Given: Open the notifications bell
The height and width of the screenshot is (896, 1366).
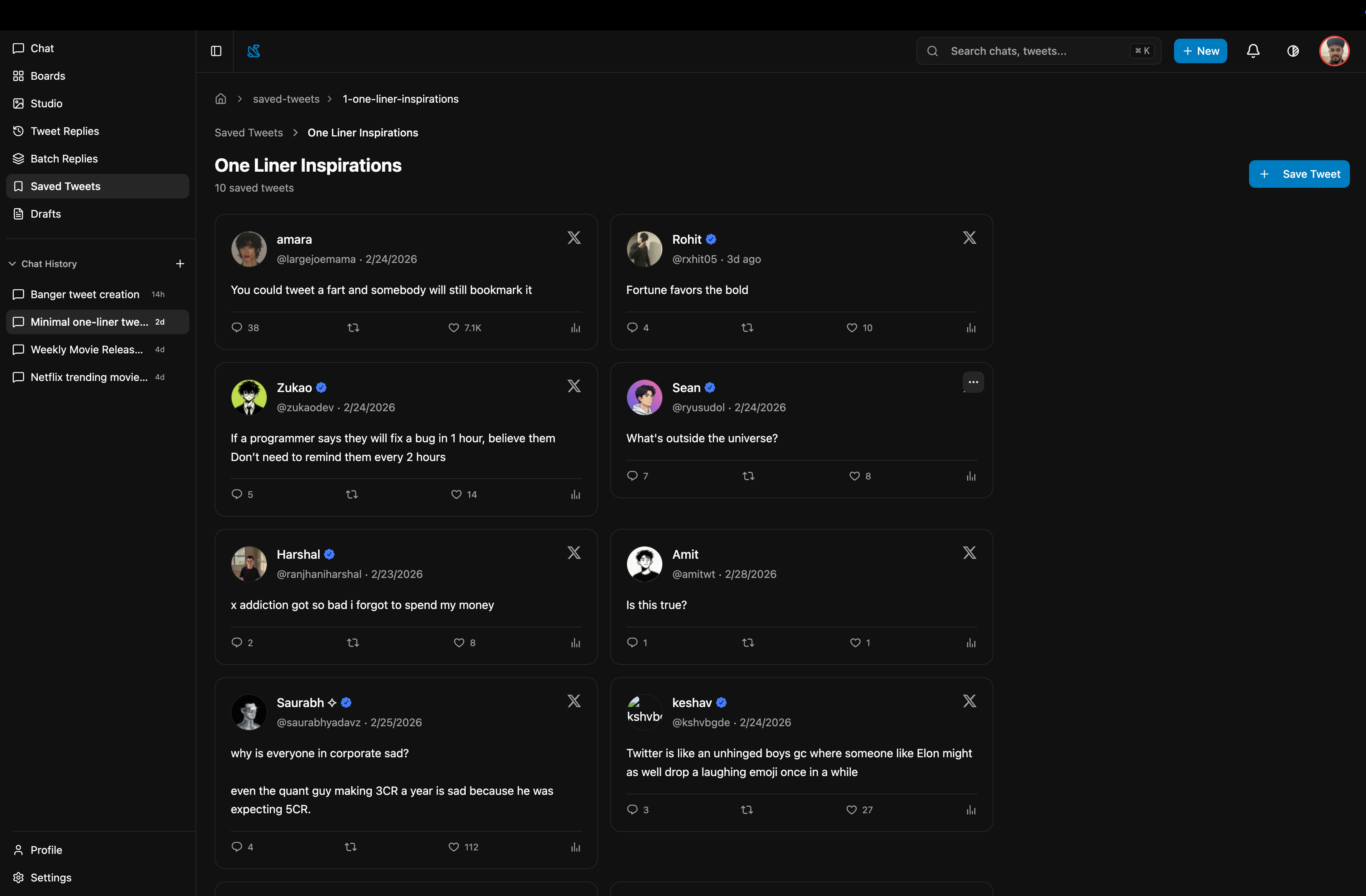Looking at the screenshot, I should click(1253, 51).
